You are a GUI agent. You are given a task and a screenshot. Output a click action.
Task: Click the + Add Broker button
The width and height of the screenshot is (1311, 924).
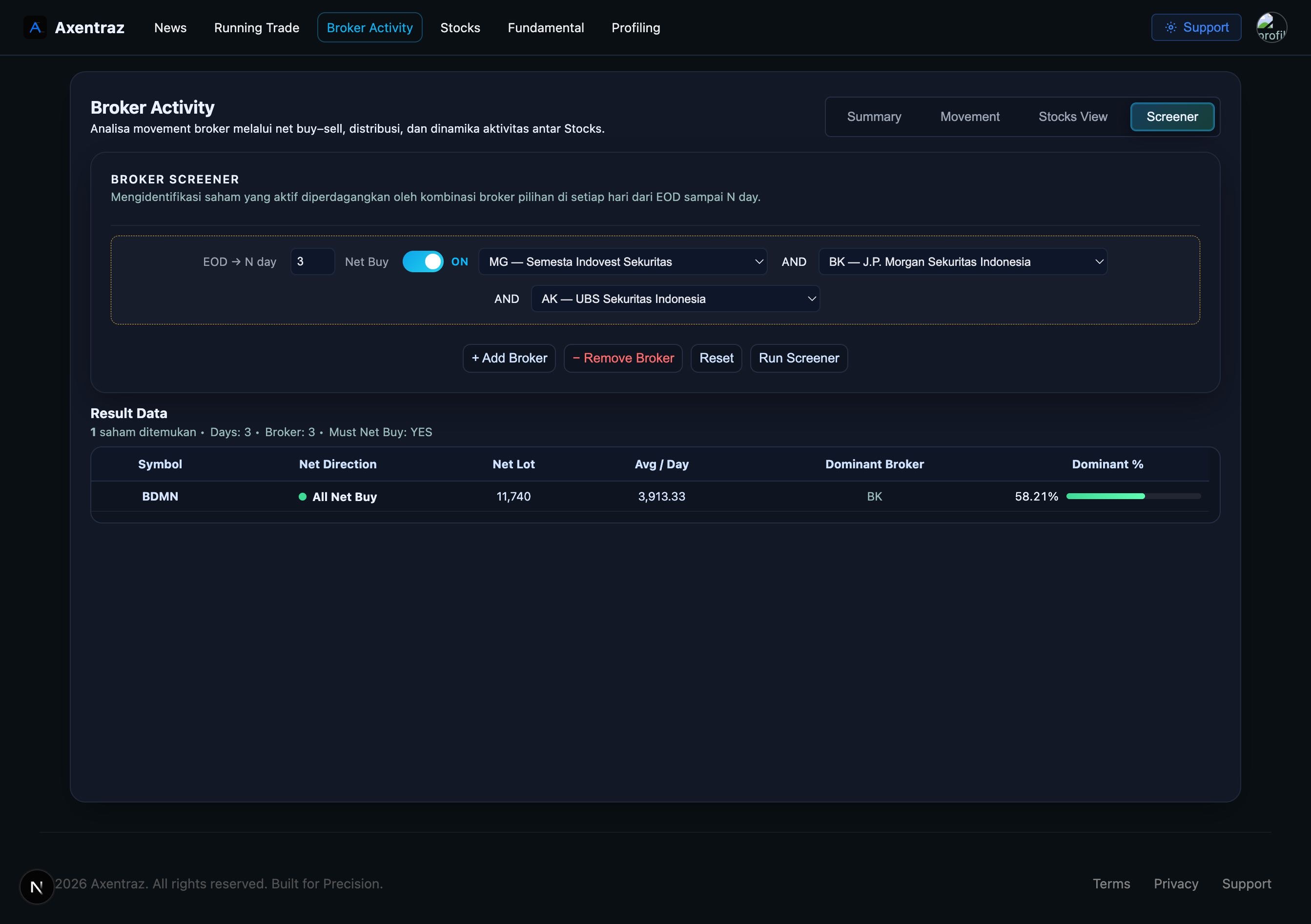click(509, 358)
